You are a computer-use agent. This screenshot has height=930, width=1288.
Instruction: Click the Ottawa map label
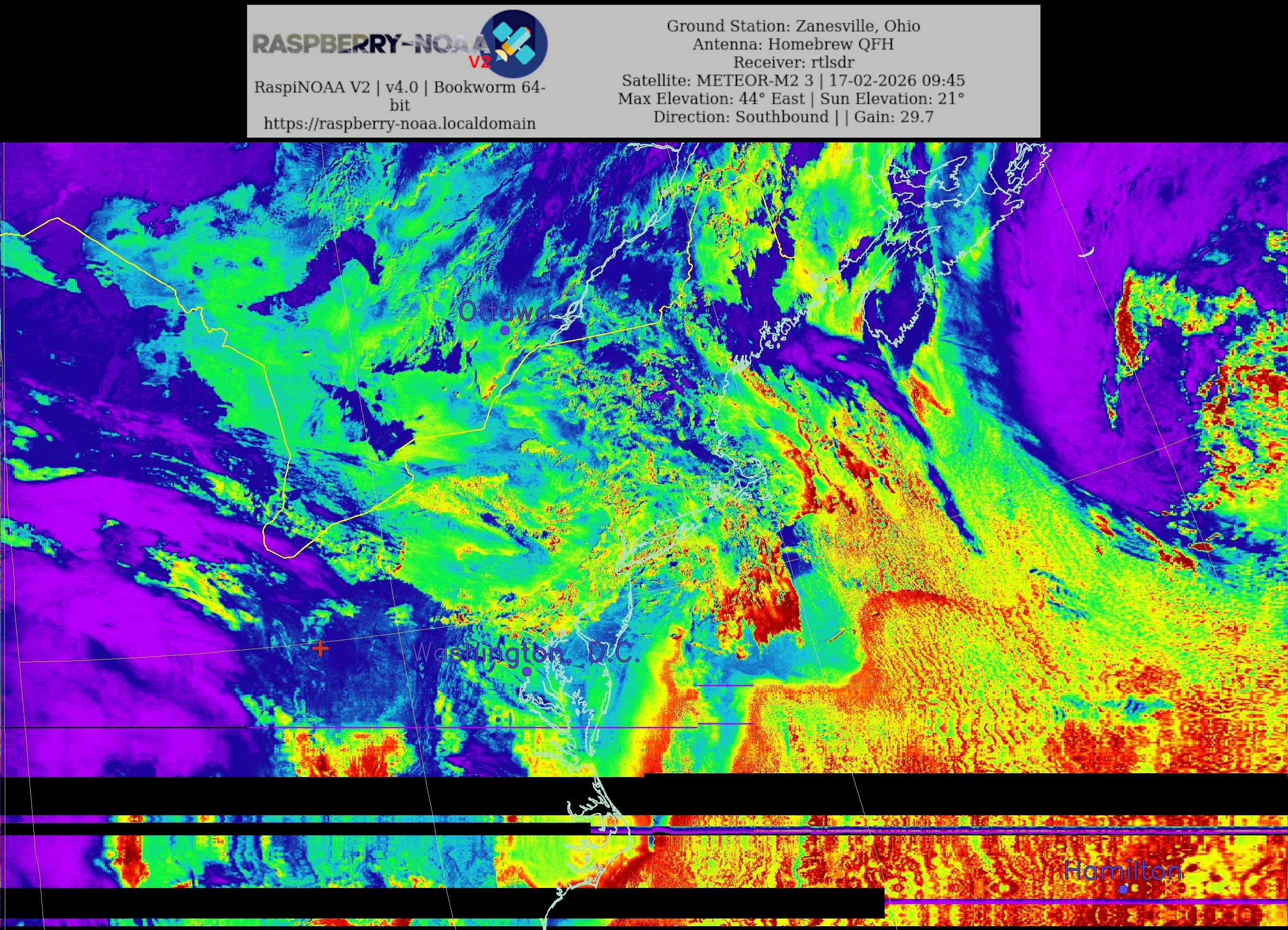504,312
